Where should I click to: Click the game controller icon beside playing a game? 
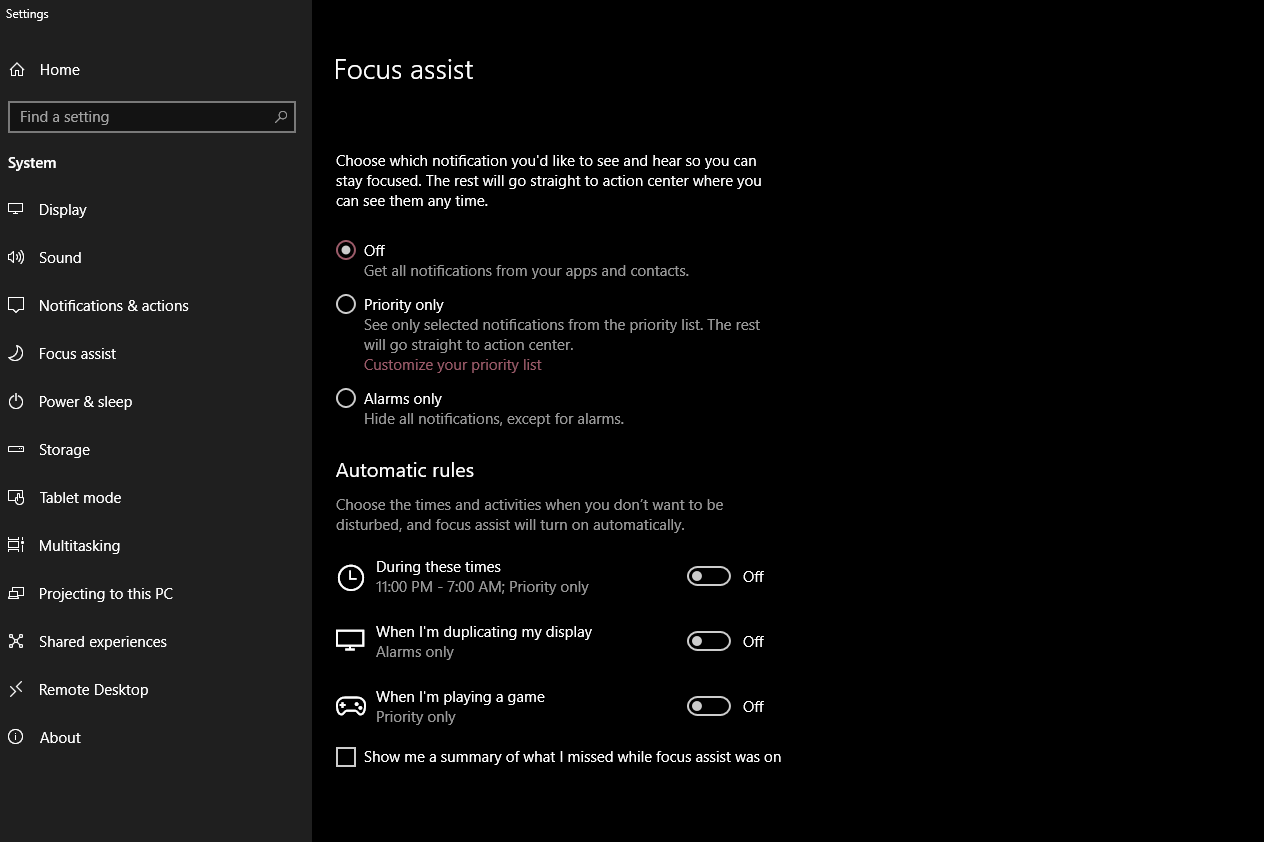point(350,706)
